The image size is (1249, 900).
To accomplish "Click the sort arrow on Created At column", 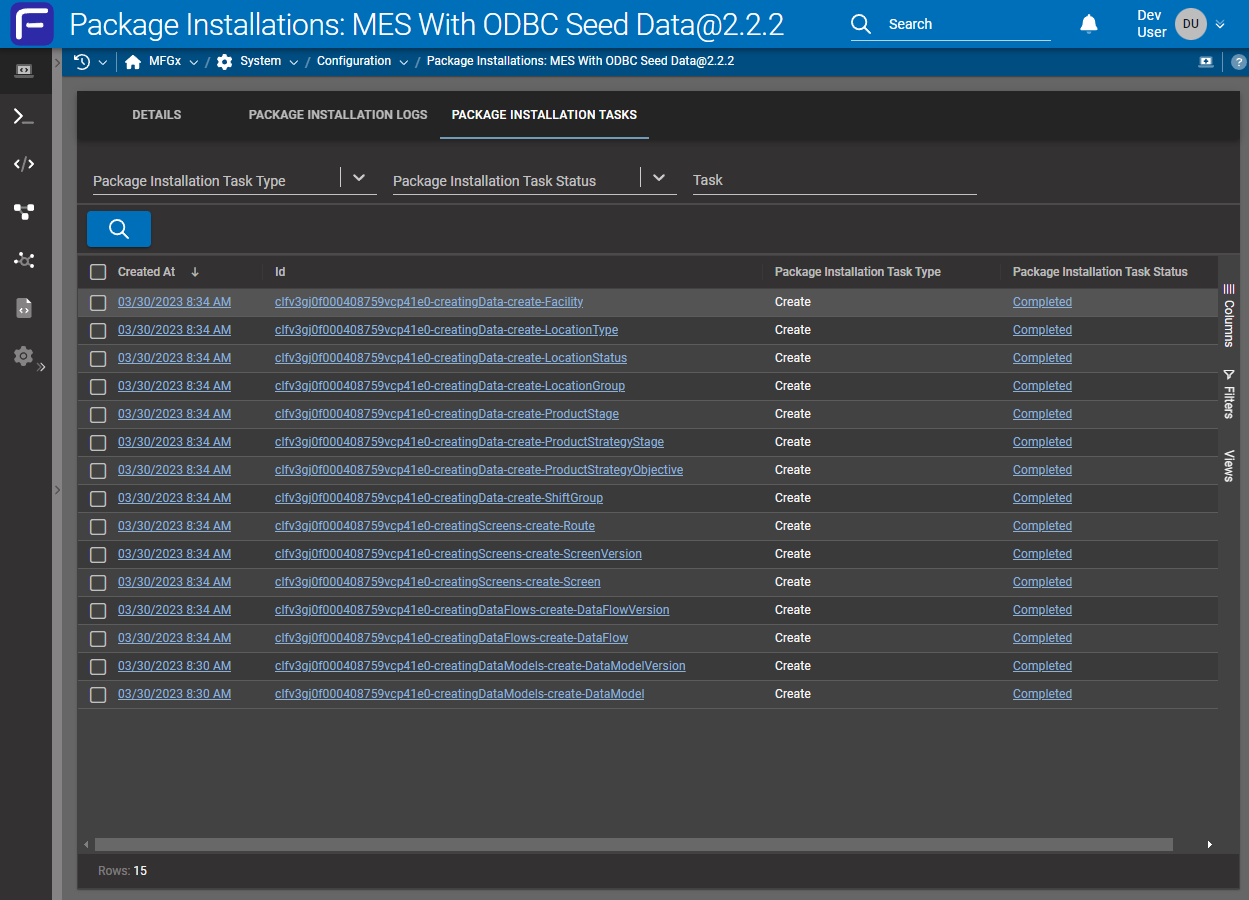I will click(195, 272).
